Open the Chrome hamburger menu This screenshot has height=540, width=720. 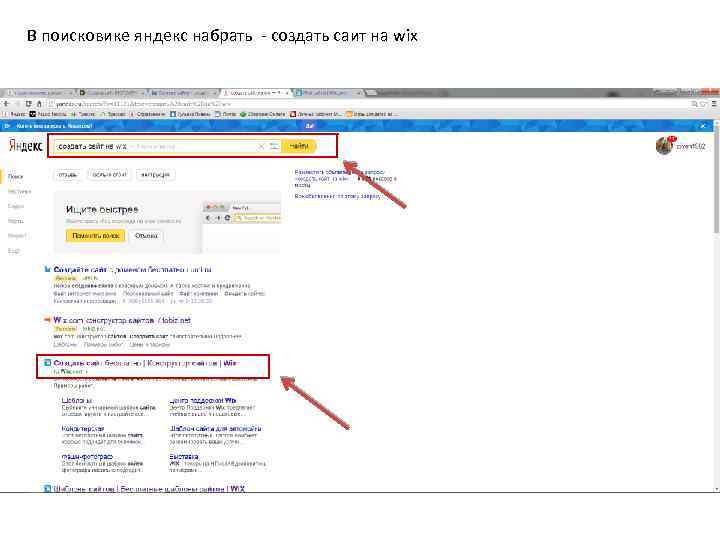point(714,104)
